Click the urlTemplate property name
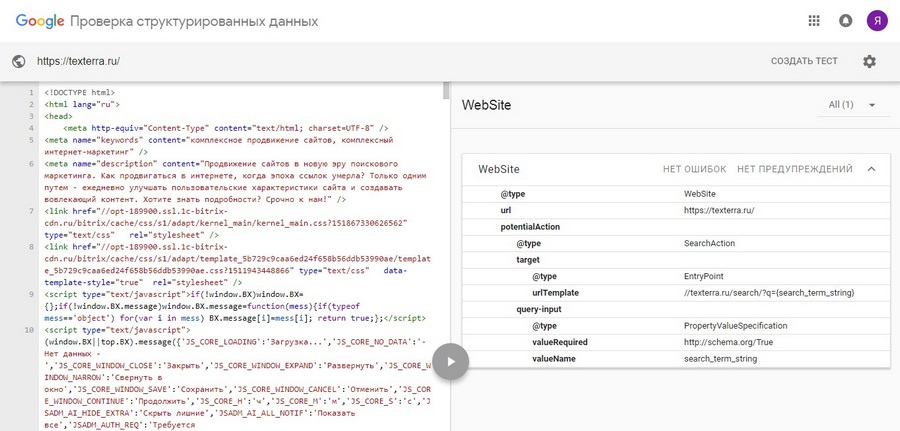Viewport: 900px width, 431px height. pyautogui.click(x=556, y=293)
